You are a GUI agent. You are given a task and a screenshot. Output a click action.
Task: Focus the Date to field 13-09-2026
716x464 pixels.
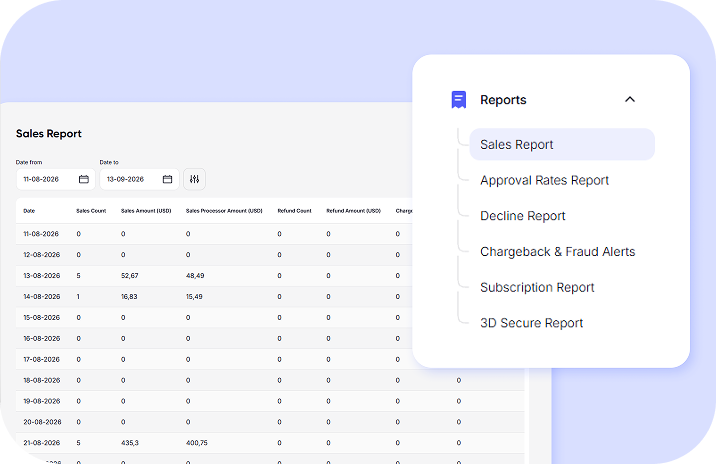point(139,179)
